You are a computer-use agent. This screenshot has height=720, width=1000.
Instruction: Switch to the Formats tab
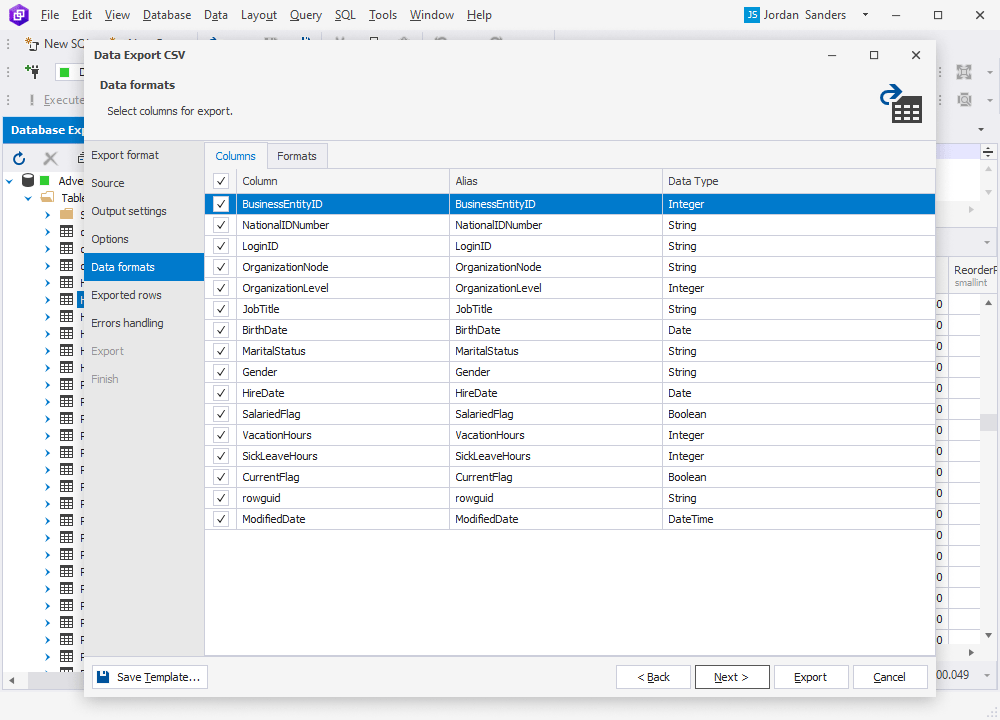click(296, 155)
